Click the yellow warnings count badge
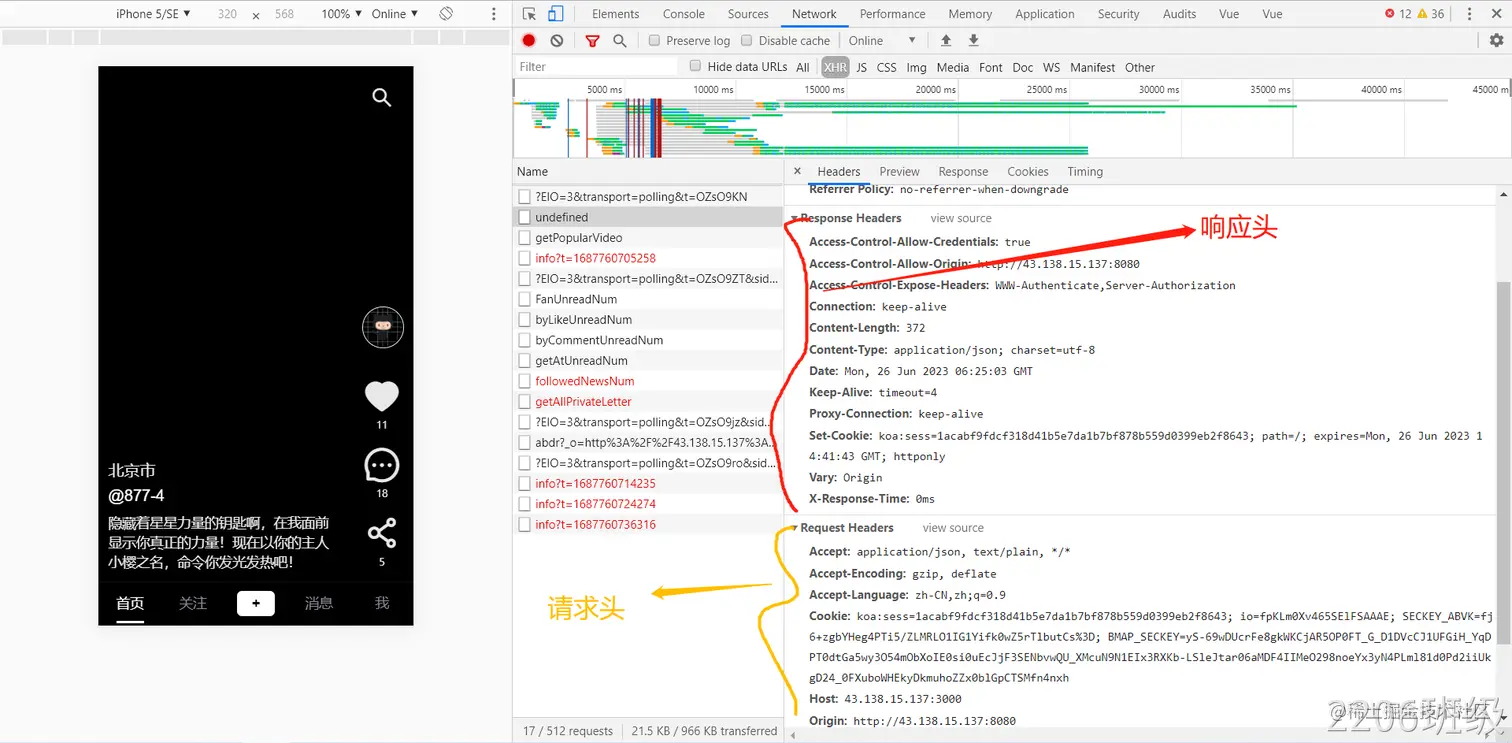Viewport: 1512px width, 743px height. (x=1431, y=14)
